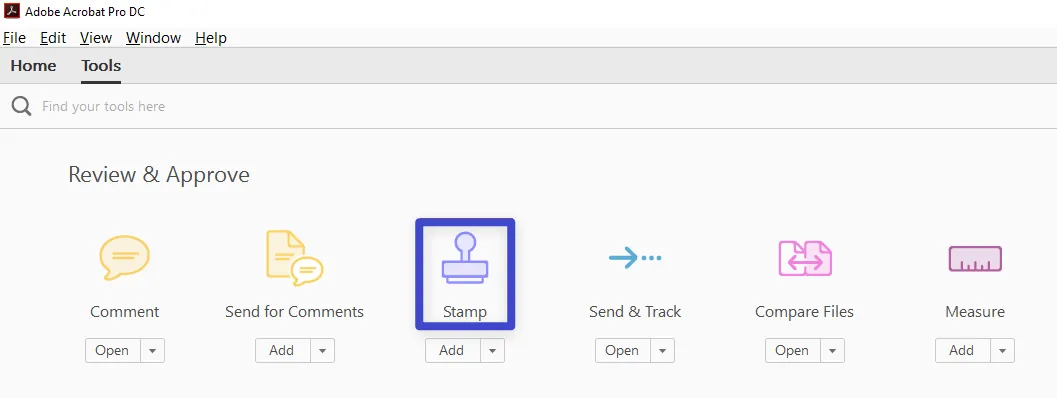
Task: Expand the dropdown arrow under Send & Track
Action: pyautogui.click(x=662, y=351)
